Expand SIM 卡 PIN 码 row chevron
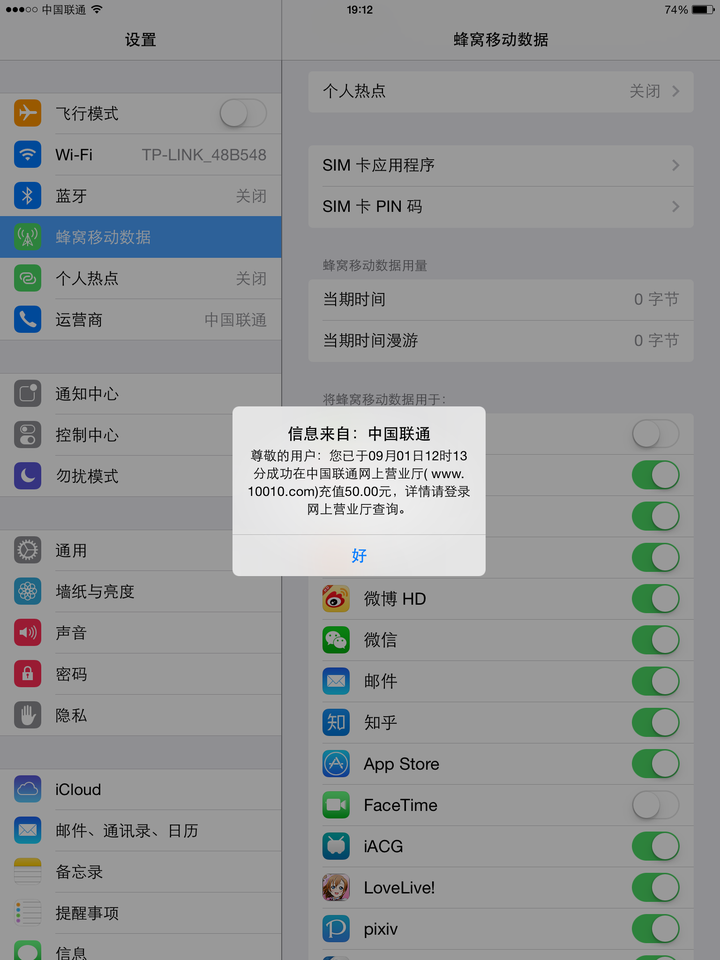 click(676, 206)
